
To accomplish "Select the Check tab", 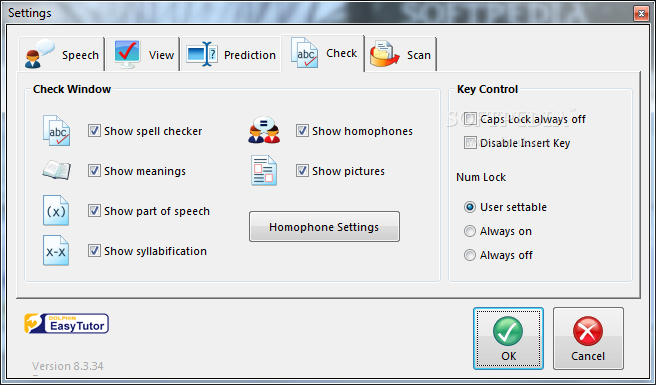I will point(323,53).
